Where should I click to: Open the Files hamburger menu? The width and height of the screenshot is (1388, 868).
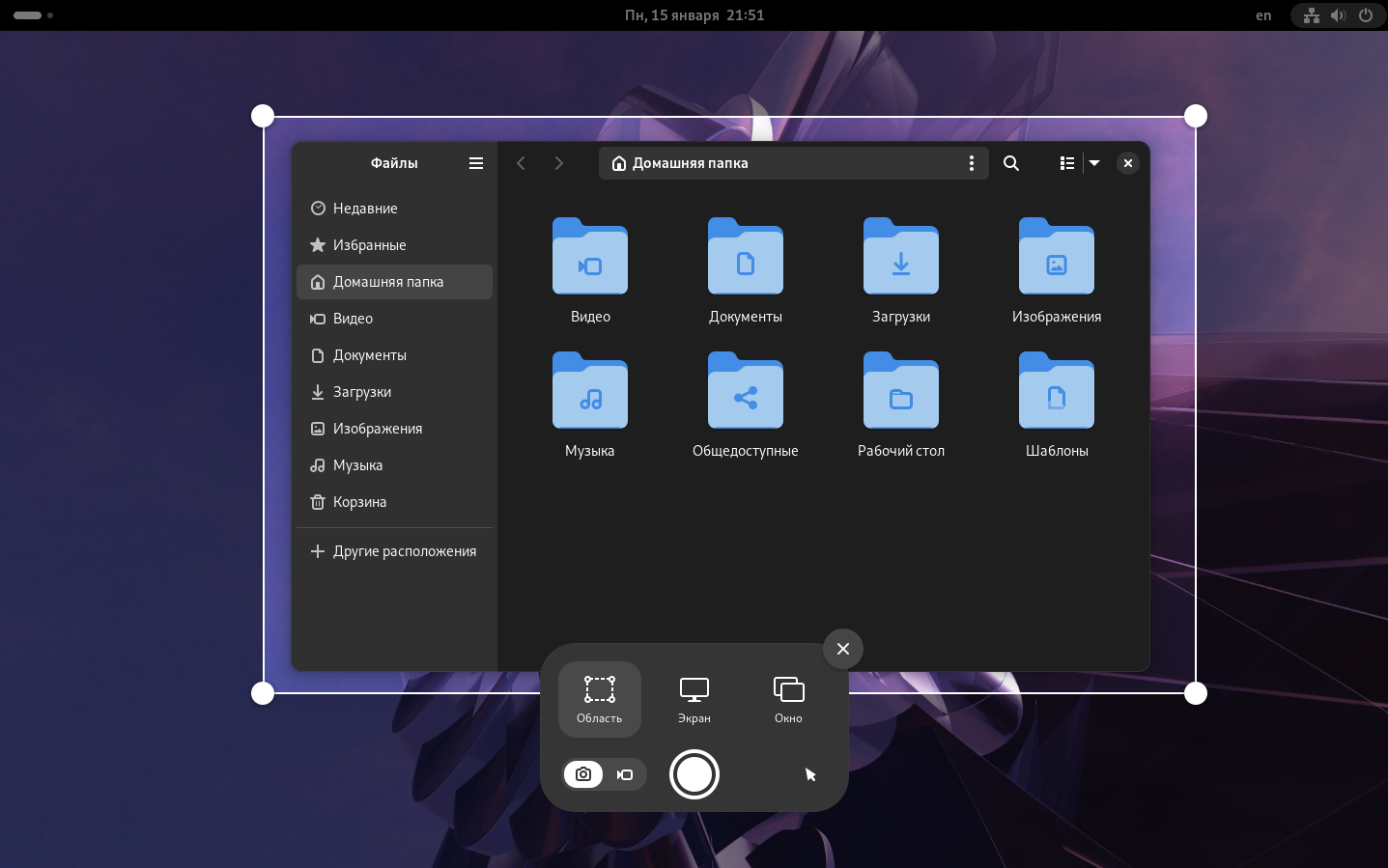click(x=476, y=163)
